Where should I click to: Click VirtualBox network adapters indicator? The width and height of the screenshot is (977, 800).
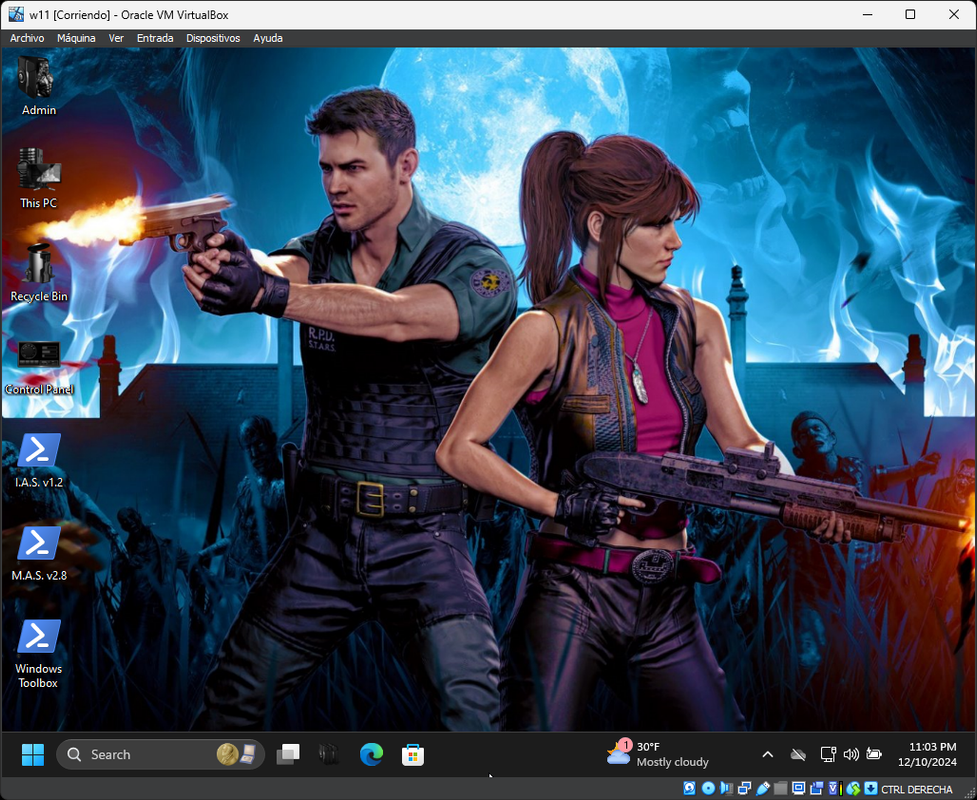pos(745,788)
